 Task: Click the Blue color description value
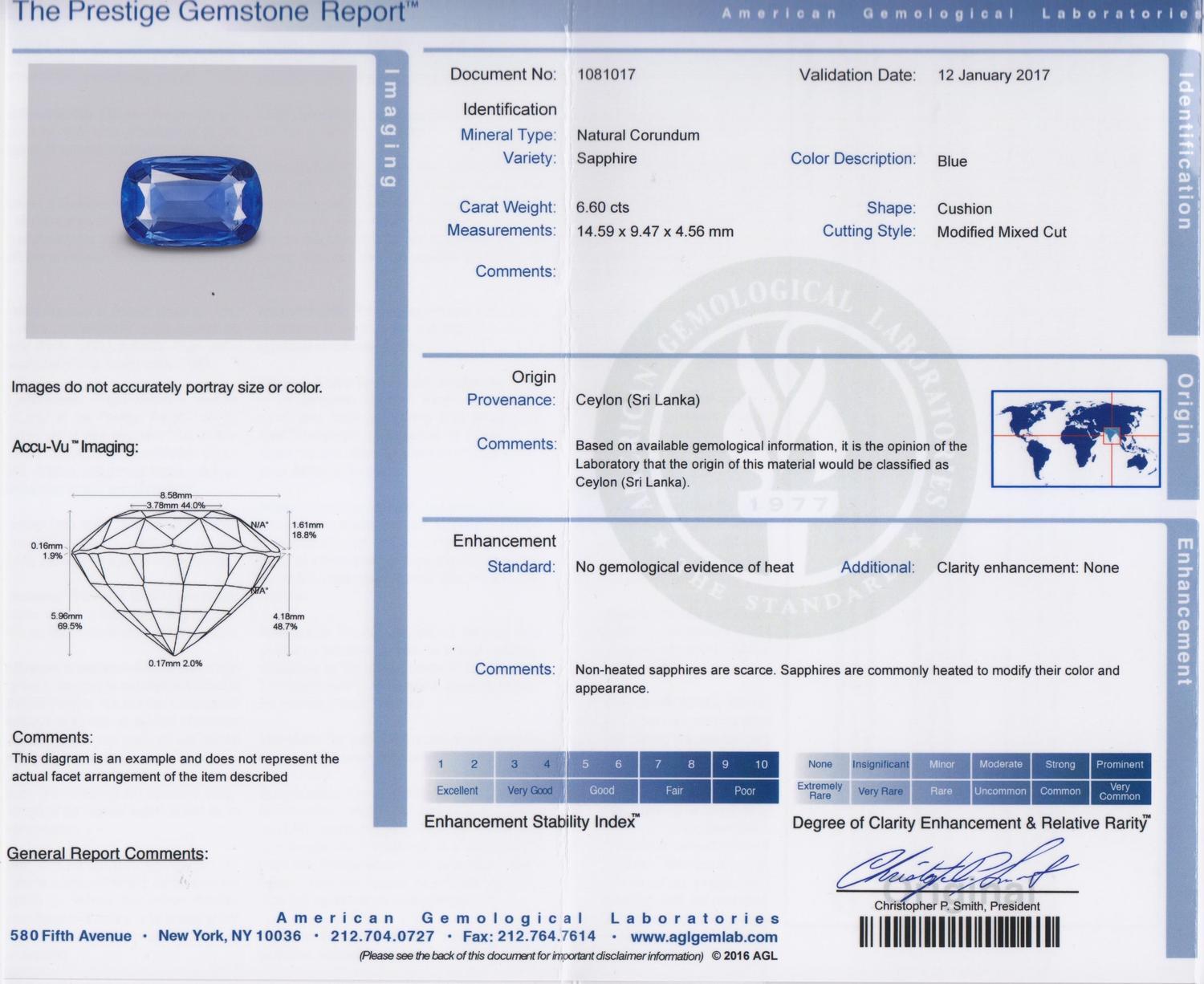(x=952, y=161)
